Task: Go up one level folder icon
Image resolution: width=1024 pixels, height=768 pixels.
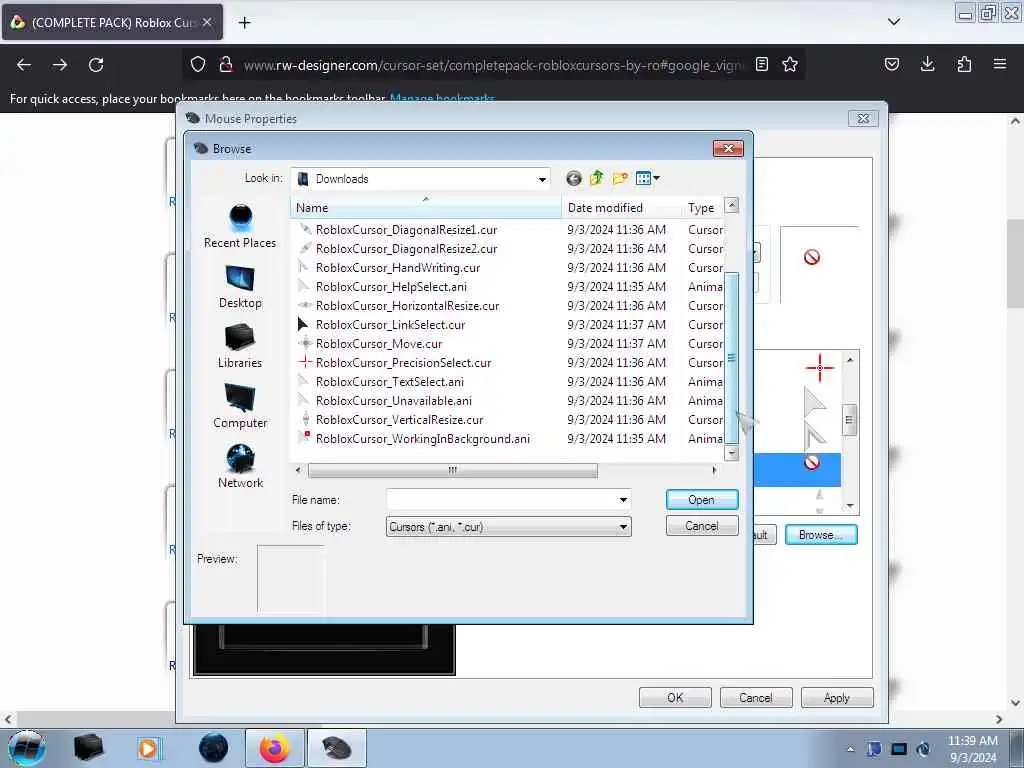Action: (x=596, y=178)
